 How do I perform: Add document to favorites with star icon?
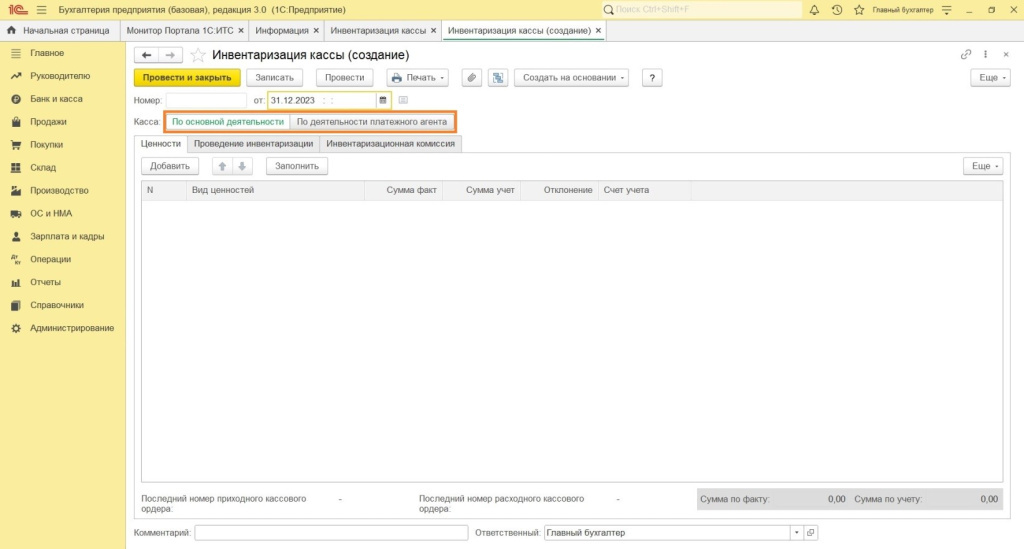[198, 55]
